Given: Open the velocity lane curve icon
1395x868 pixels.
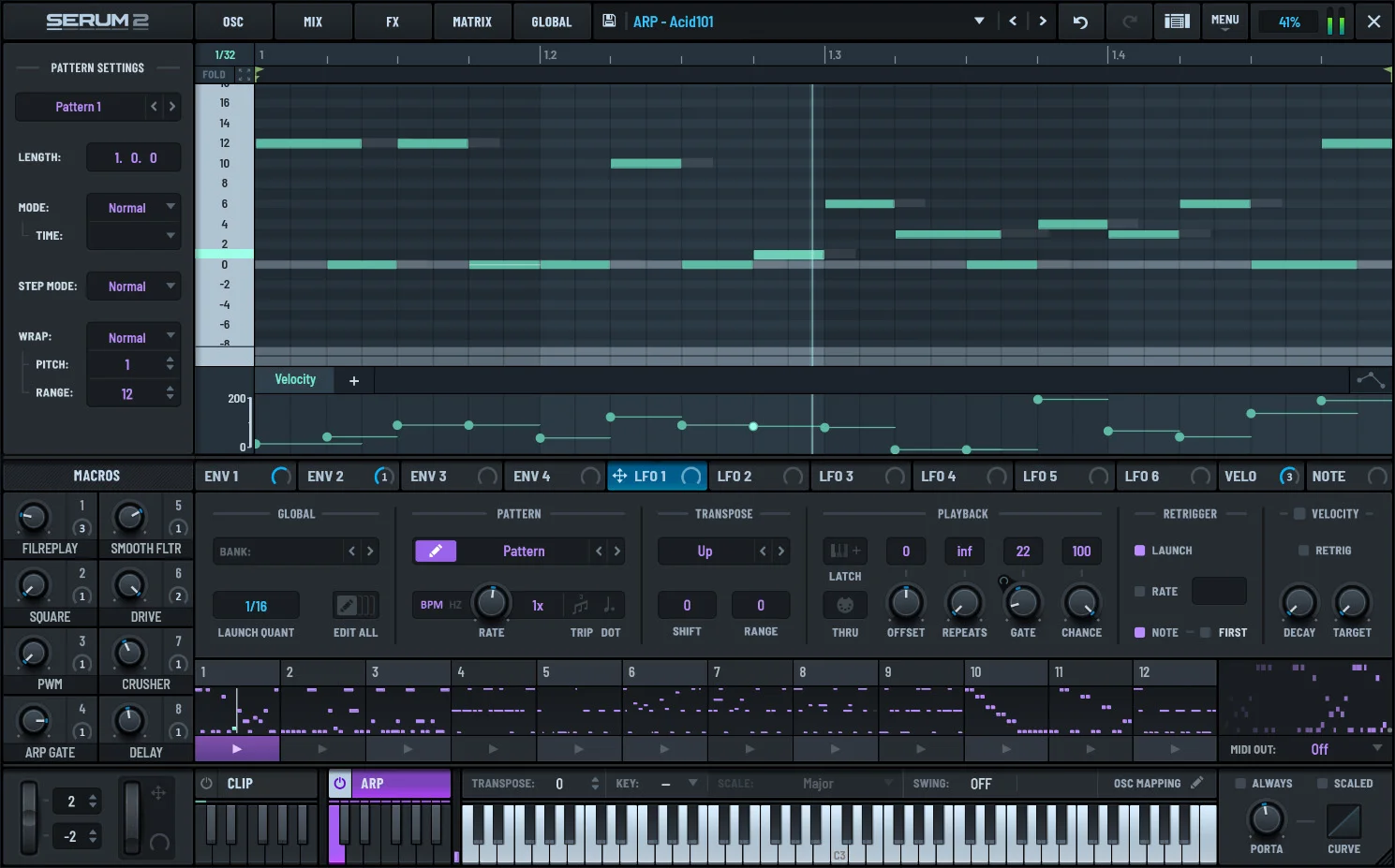Looking at the screenshot, I should coord(1370,379).
